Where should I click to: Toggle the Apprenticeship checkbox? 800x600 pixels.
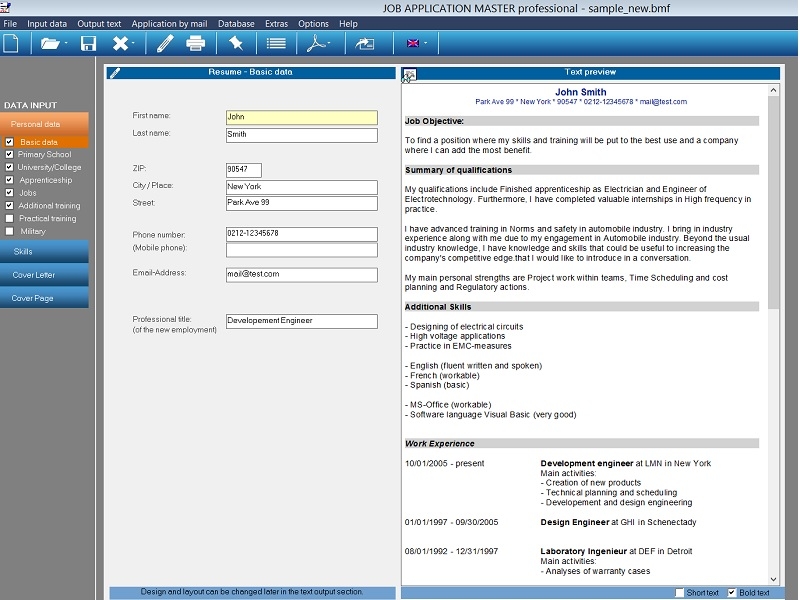pos(9,180)
